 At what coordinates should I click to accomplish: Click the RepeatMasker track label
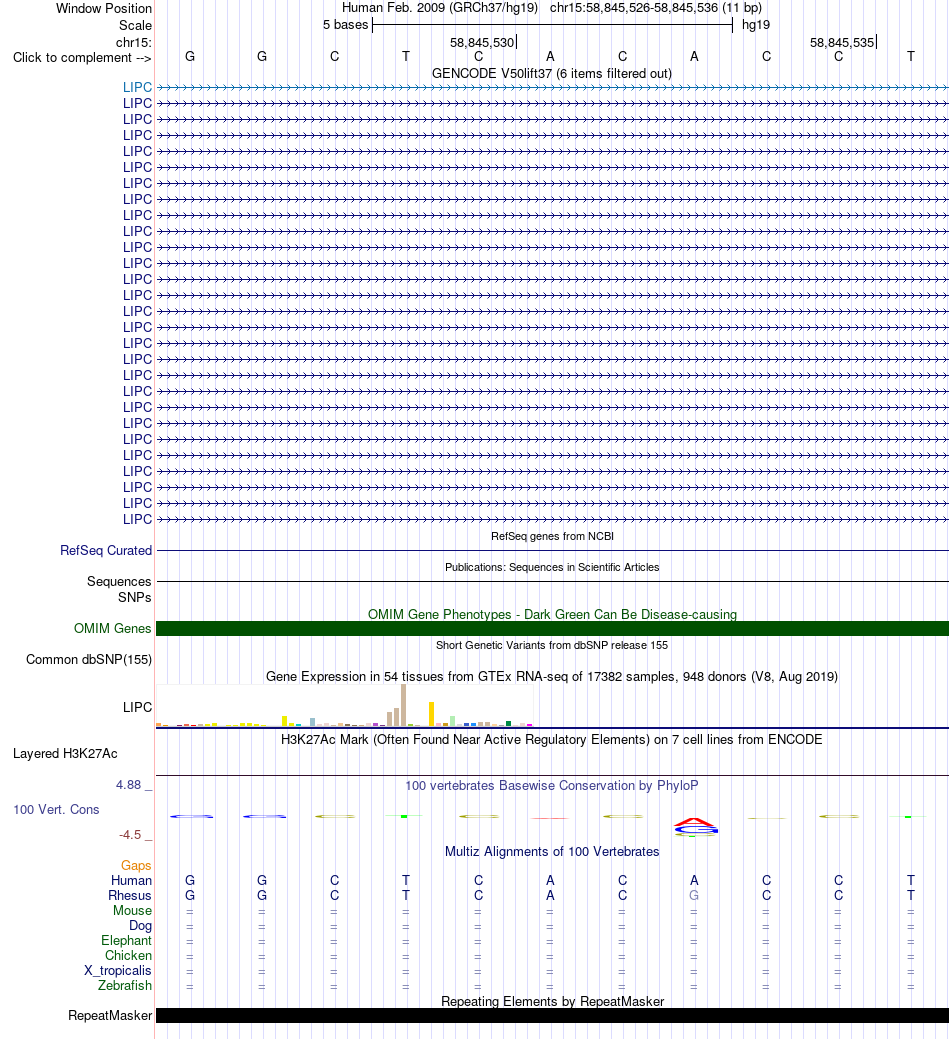click(x=110, y=1016)
